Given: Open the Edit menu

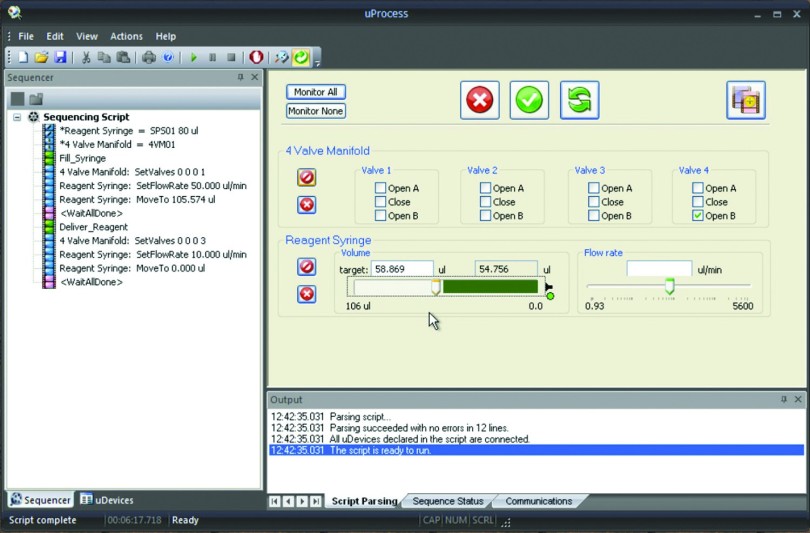Looking at the screenshot, I should coord(55,36).
